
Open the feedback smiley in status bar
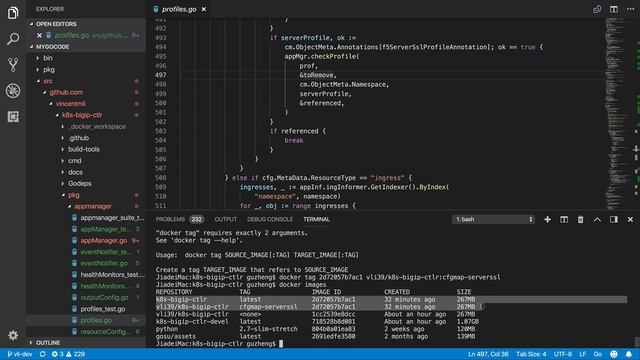tap(613, 354)
